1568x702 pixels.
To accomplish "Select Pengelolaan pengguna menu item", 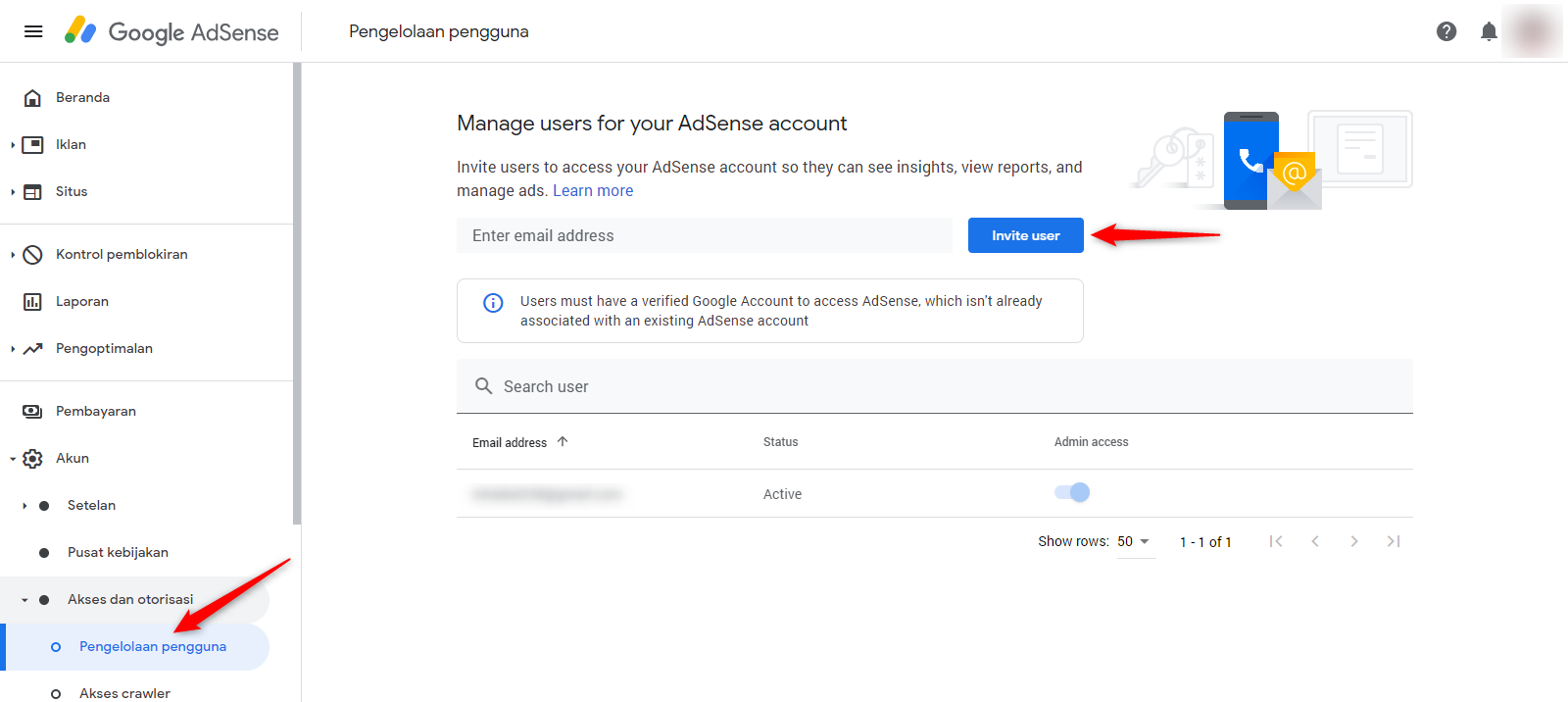I will click(x=137, y=647).
